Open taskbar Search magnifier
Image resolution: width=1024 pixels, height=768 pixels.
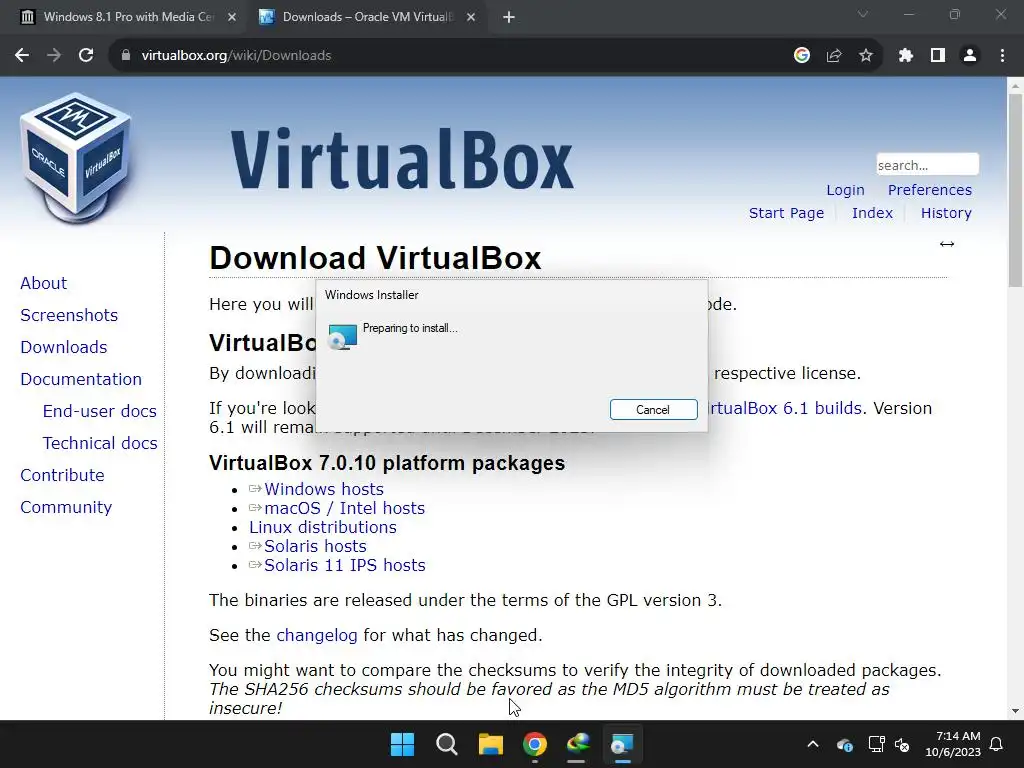coord(447,744)
